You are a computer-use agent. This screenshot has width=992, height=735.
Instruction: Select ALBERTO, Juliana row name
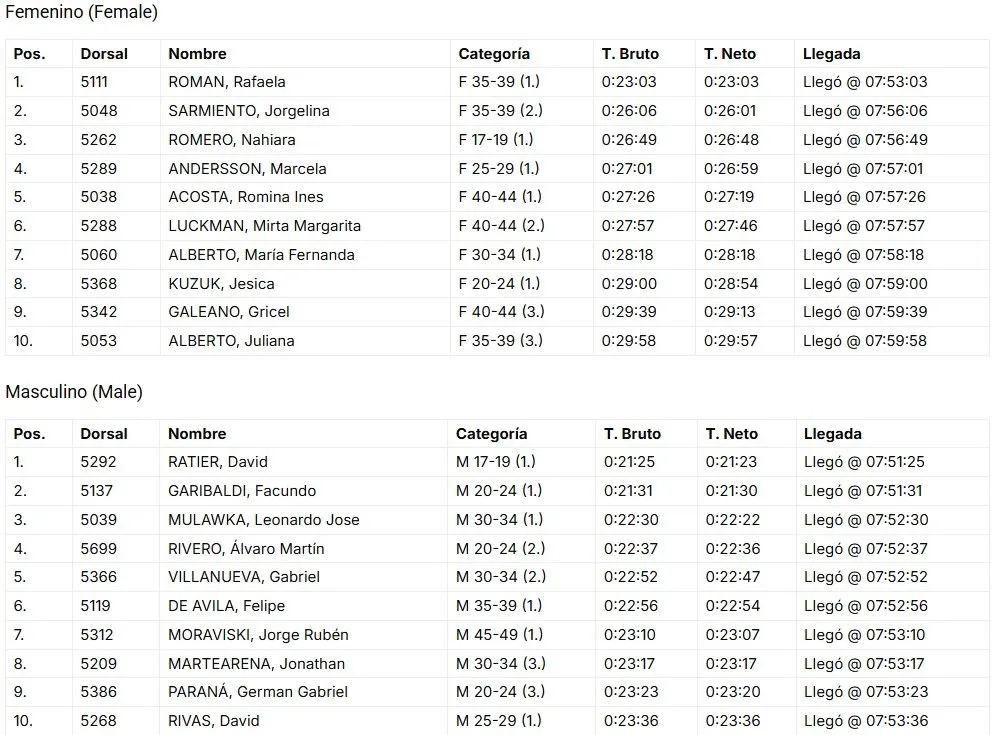231,341
